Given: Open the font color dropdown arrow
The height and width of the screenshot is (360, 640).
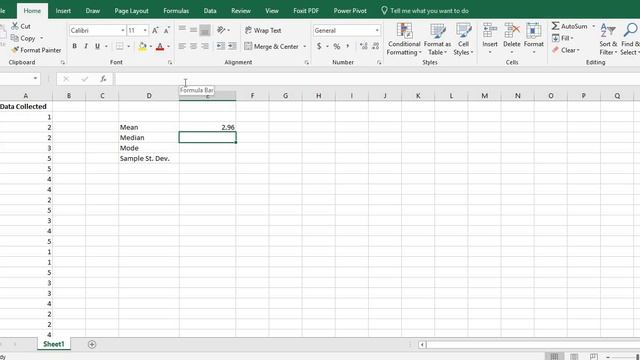Looking at the screenshot, I should pyautogui.click(x=168, y=47).
